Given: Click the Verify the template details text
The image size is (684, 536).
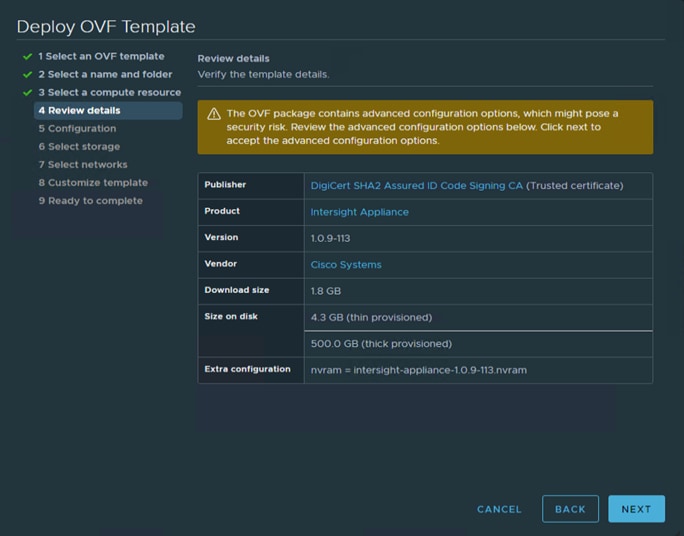Looking at the screenshot, I should [263, 74].
